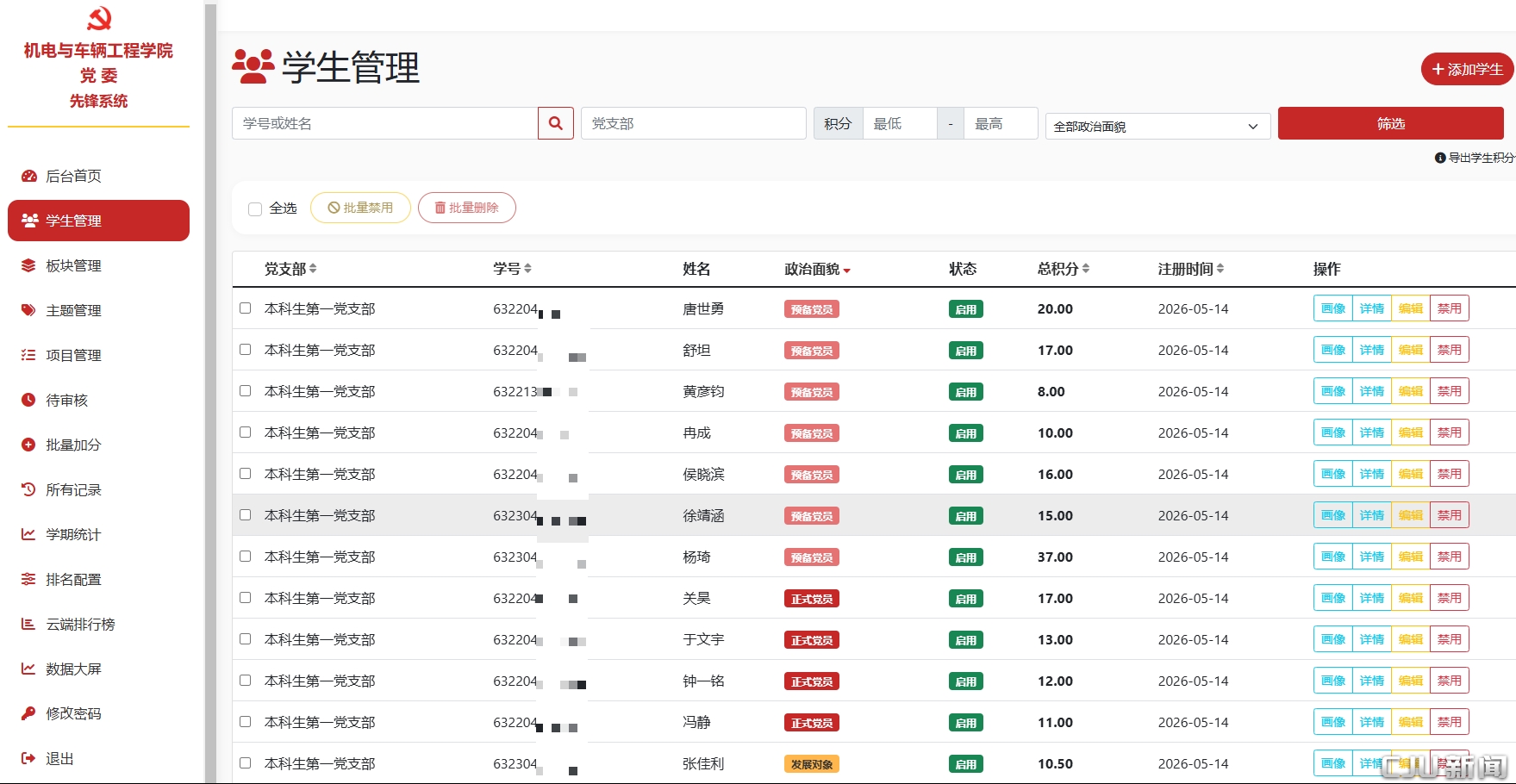Go to 学期统计 in sidebar
The image size is (1516, 784).
point(73,534)
